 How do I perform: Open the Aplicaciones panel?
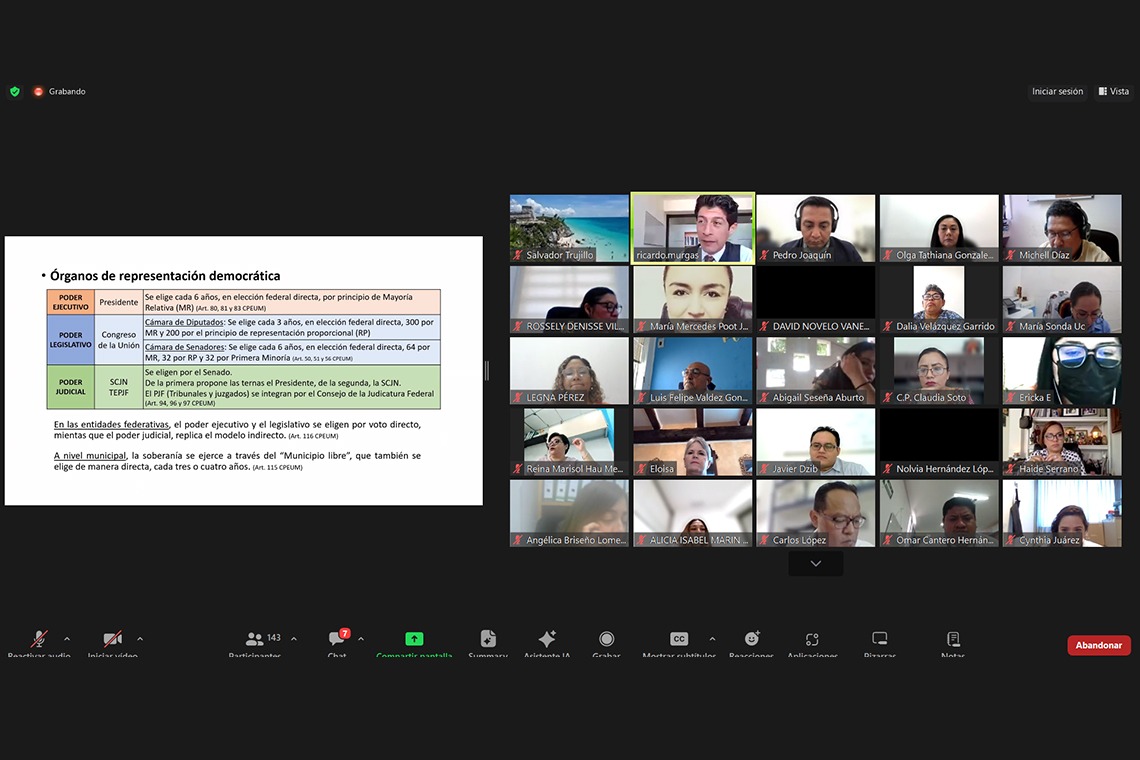pos(812,640)
